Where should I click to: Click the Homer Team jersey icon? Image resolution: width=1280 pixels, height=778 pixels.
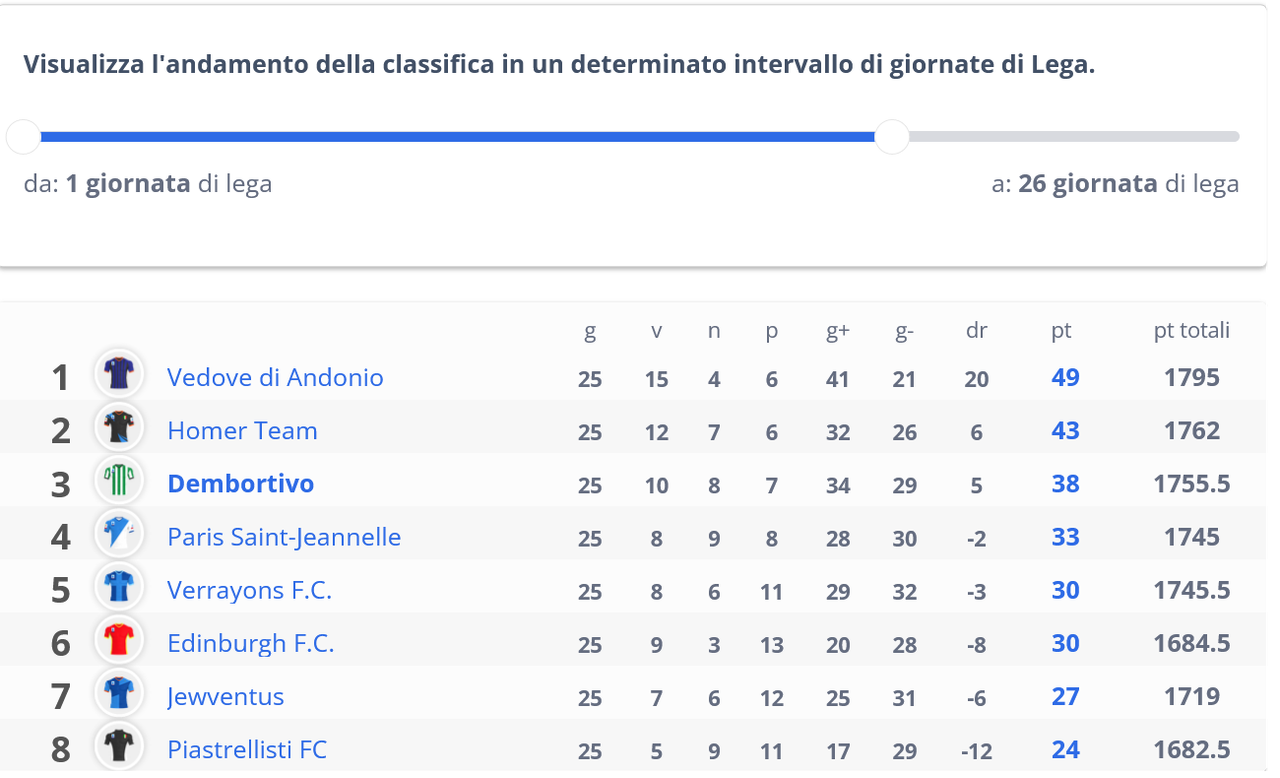click(119, 428)
